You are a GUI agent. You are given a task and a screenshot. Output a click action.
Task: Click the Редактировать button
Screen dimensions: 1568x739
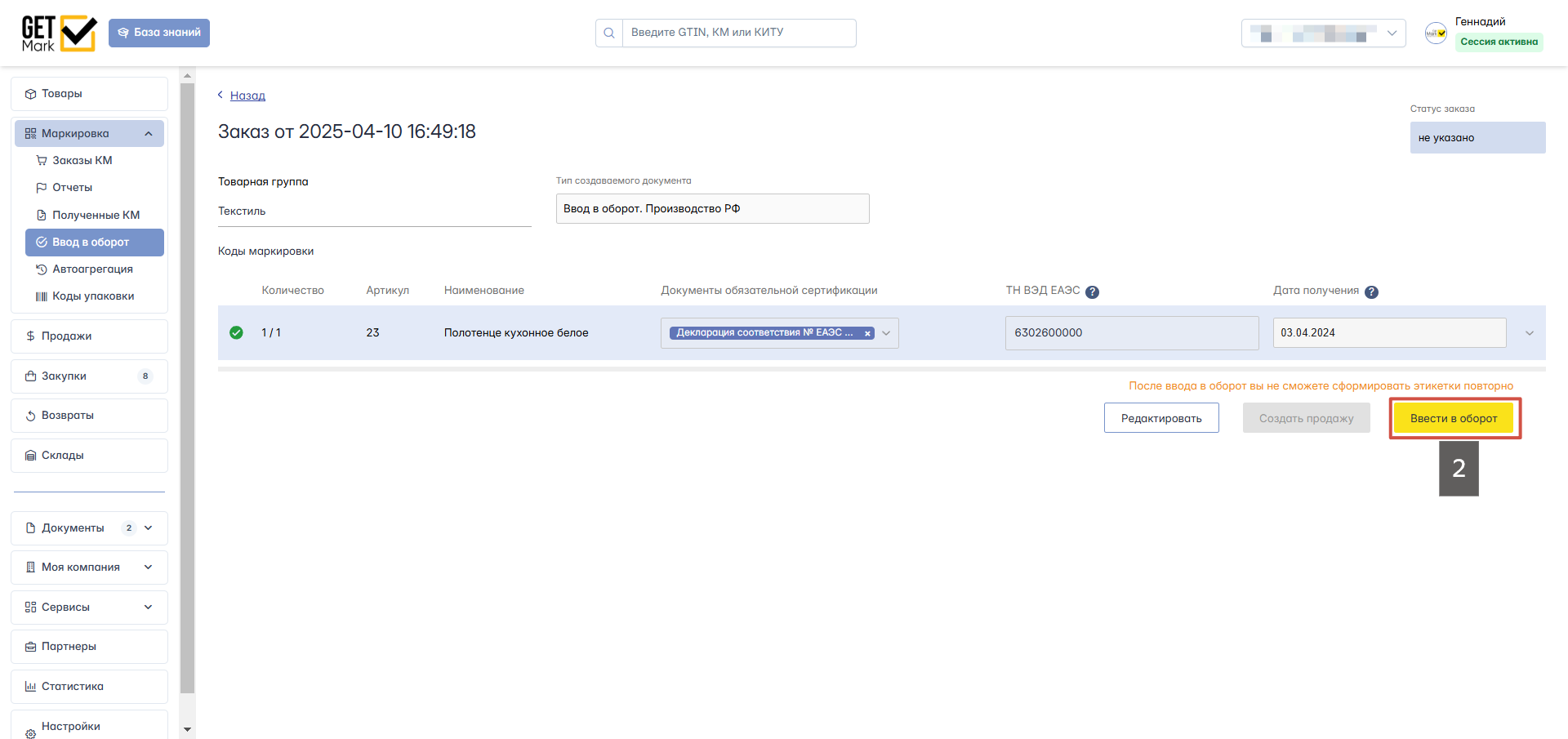(x=1161, y=418)
